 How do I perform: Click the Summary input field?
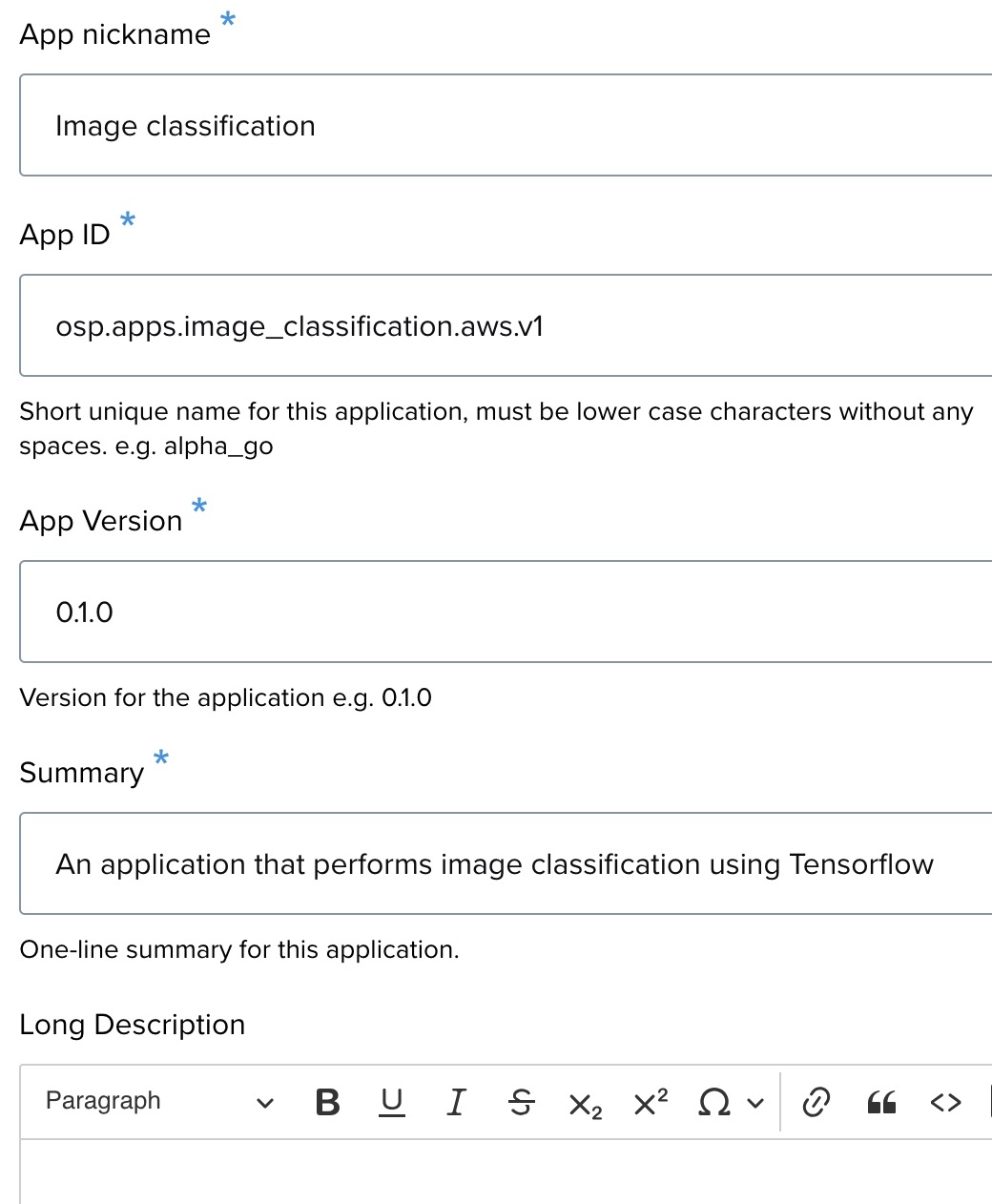tap(506, 864)
